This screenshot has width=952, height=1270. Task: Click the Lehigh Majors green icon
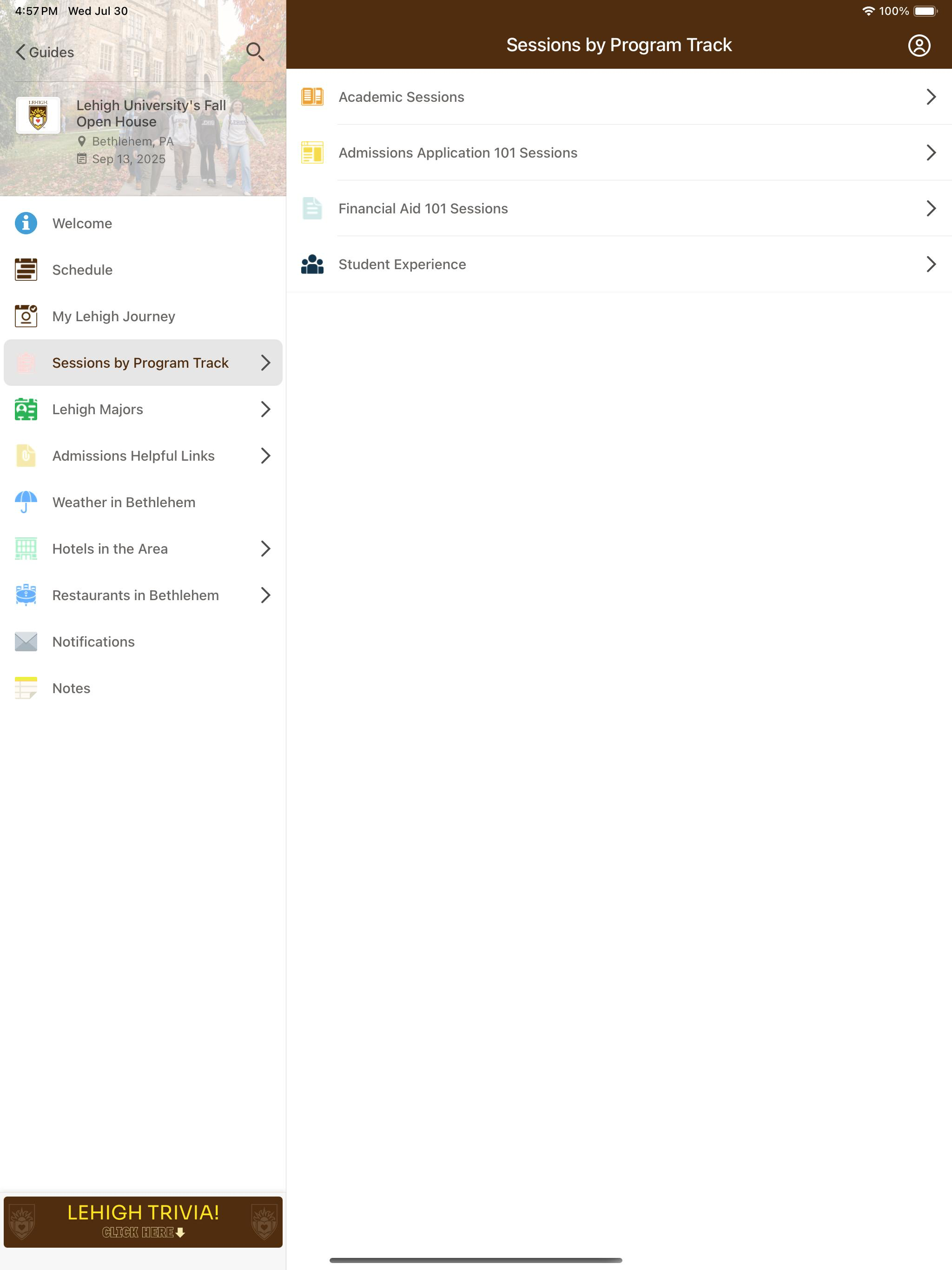click(26, 410)
